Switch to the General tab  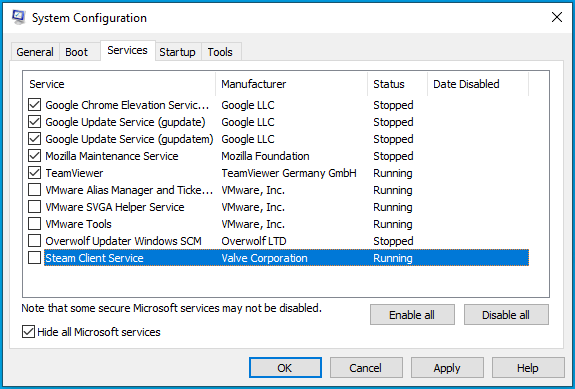pos(35,52)
